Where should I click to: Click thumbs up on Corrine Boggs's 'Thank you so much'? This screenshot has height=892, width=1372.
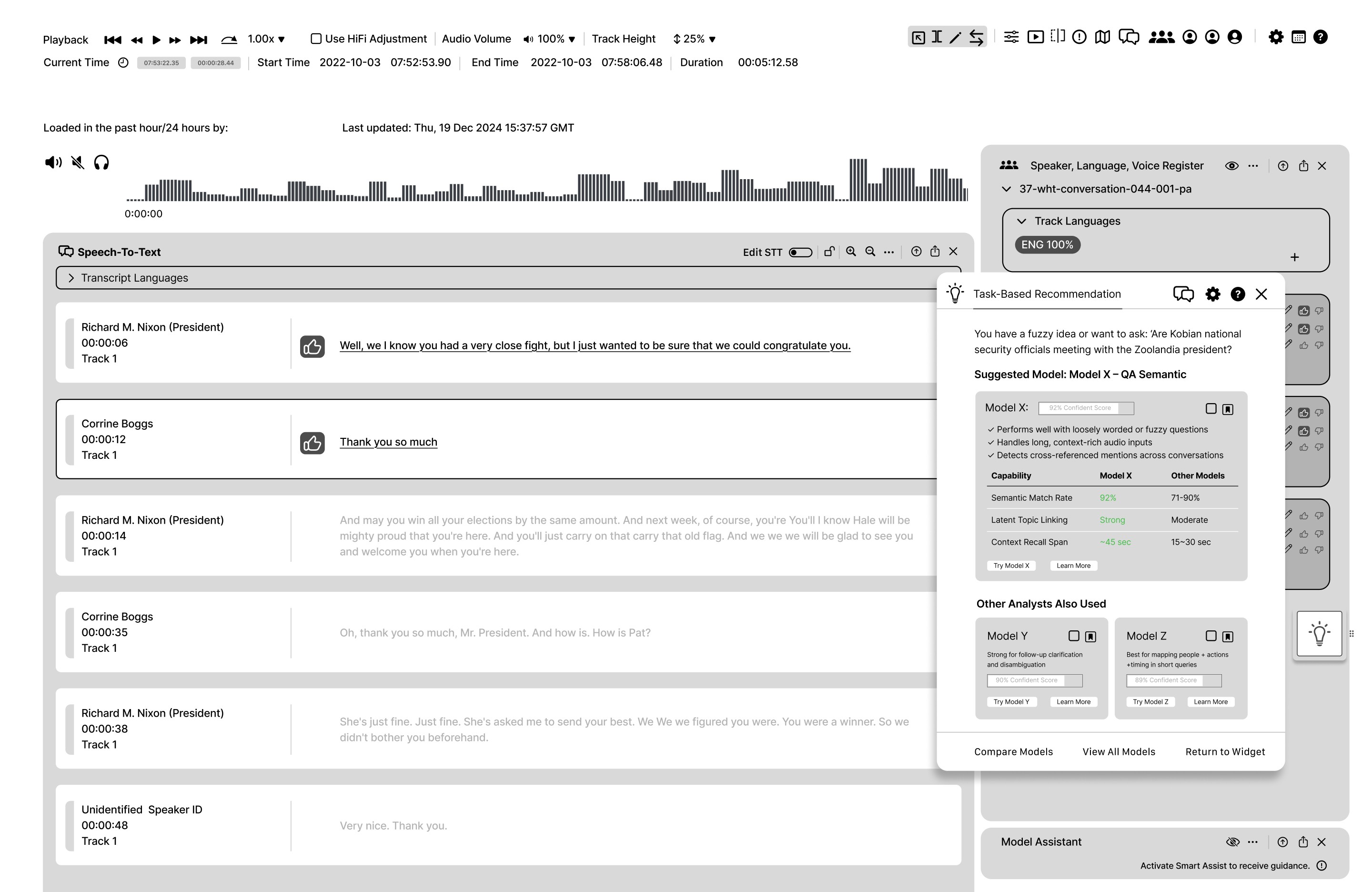coord(312,443)
